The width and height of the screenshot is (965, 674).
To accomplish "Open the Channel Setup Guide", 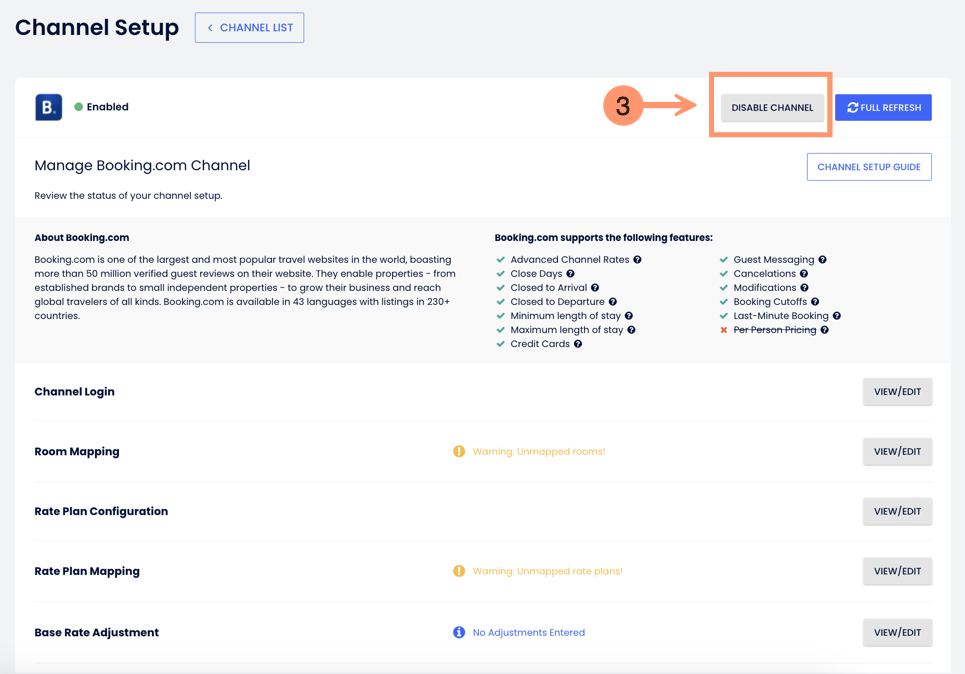I will click(868, 167).
